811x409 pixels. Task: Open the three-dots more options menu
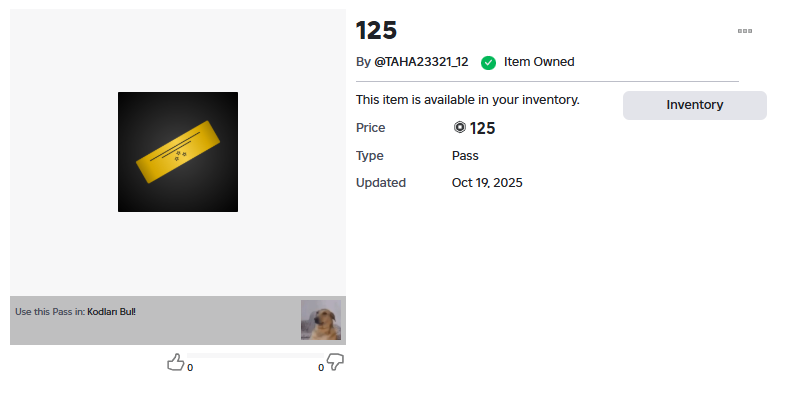745,31
